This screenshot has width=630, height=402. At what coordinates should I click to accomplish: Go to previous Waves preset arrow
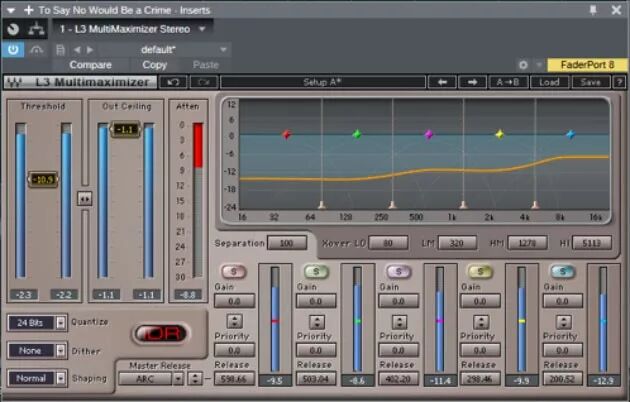(442, 82)
